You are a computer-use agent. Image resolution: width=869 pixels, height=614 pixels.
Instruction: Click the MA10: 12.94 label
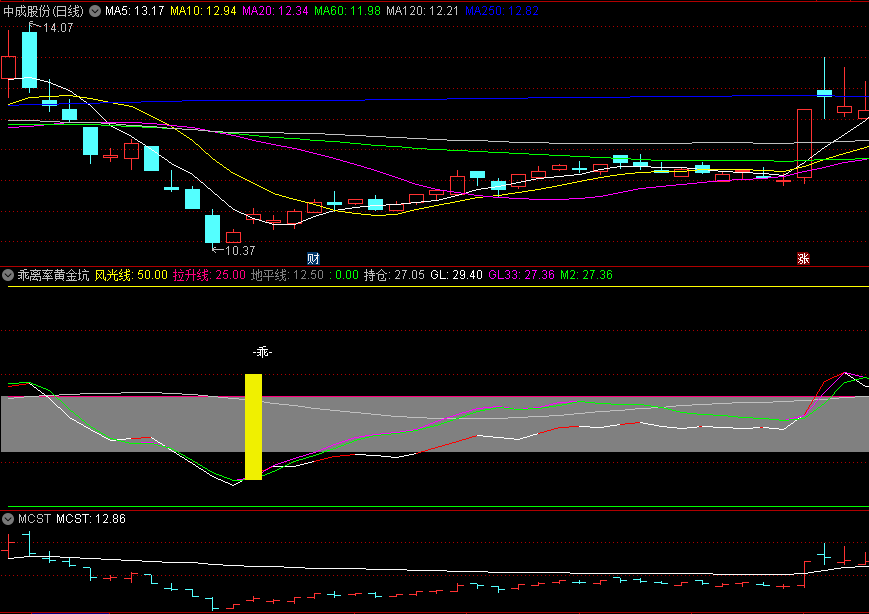click(203, 11)
